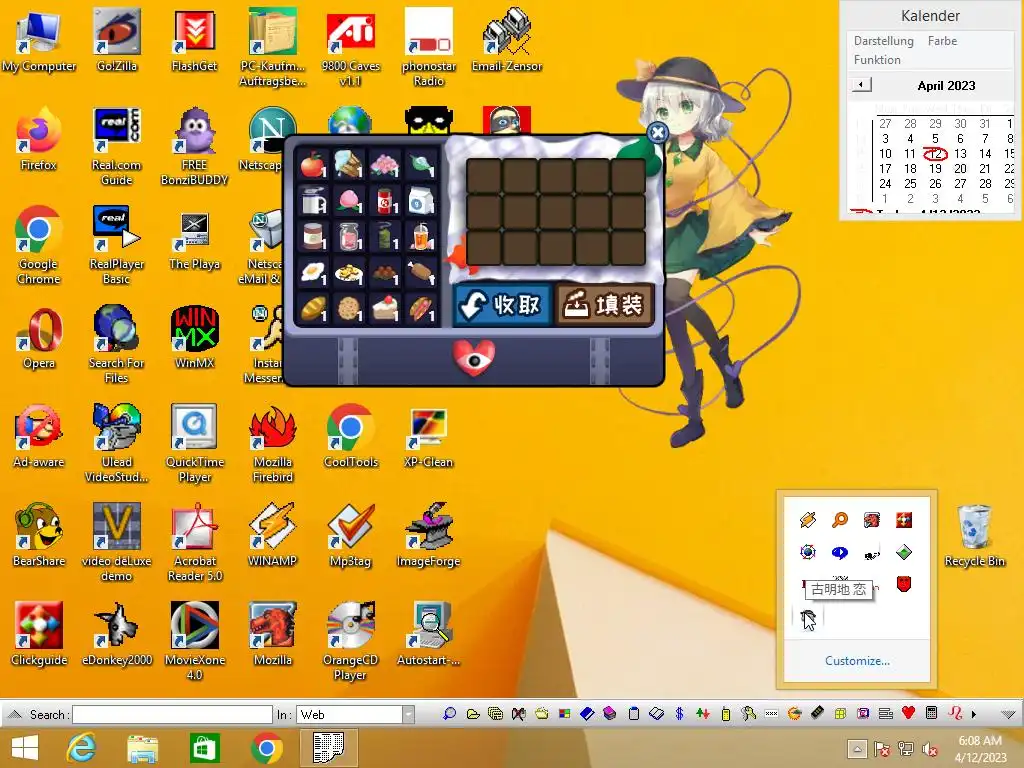The image size is (1024, 768).
Task: Click the red shield face tray icon
Action: 904,584
